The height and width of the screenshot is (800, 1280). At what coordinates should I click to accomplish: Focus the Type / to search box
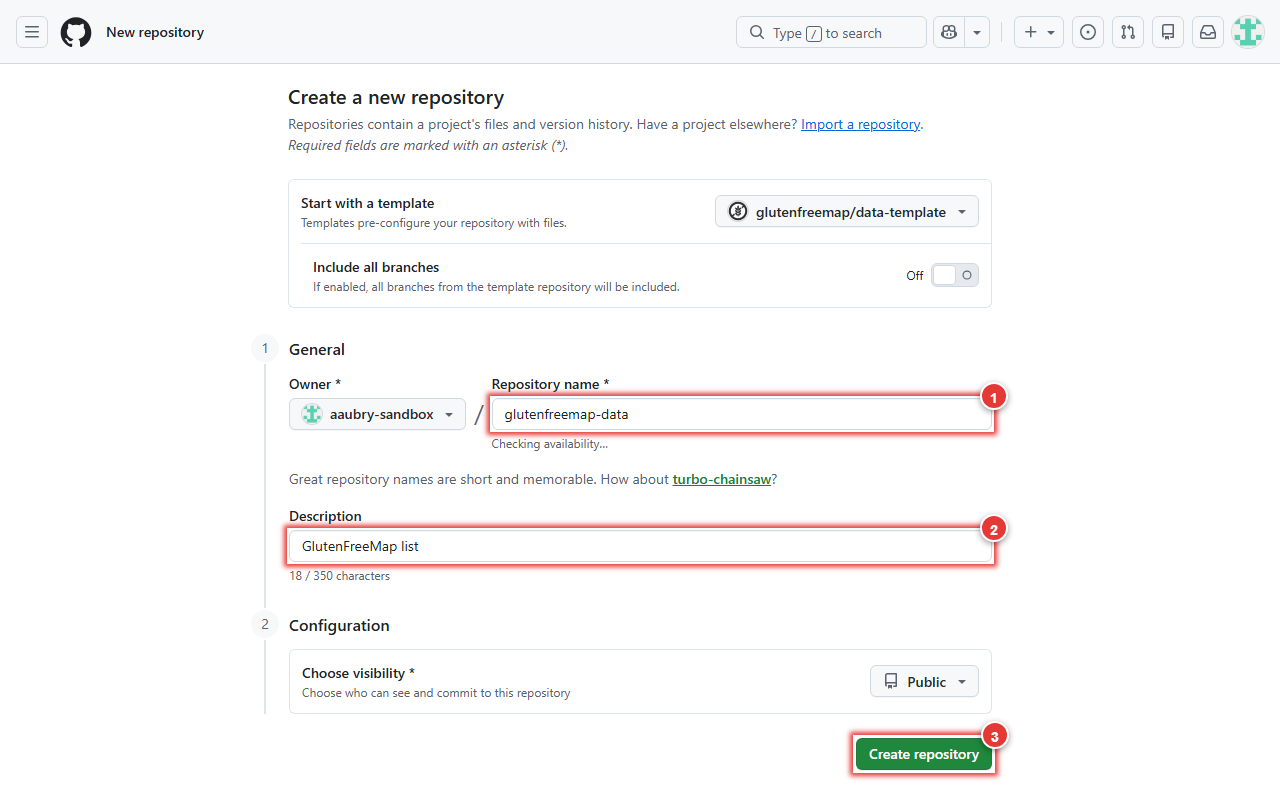[x=831, y=32]
